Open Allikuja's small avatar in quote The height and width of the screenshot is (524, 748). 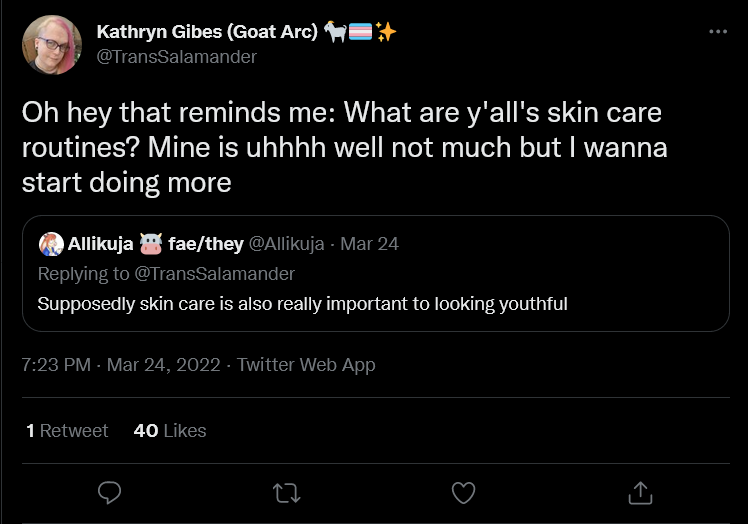(51, 244)
